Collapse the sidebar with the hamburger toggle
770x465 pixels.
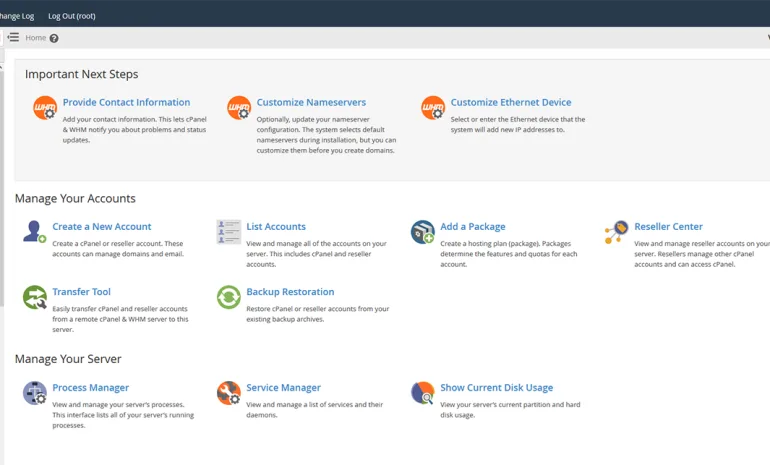pos(13,37)
